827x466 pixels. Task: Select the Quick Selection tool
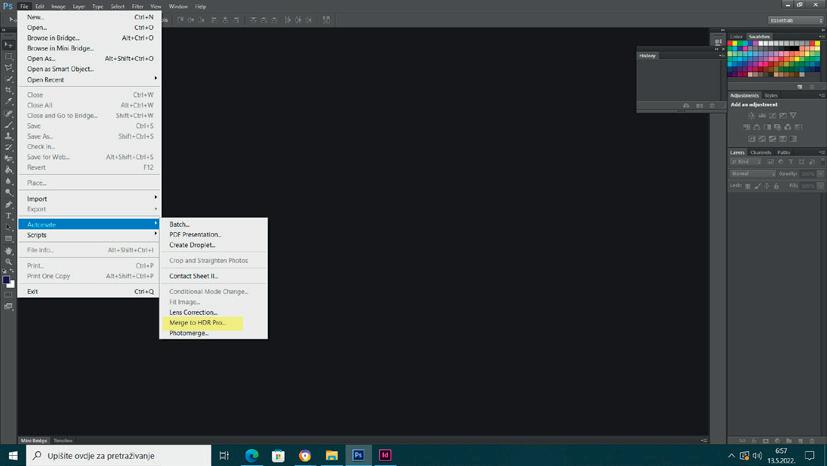click(x=8, y=79)
